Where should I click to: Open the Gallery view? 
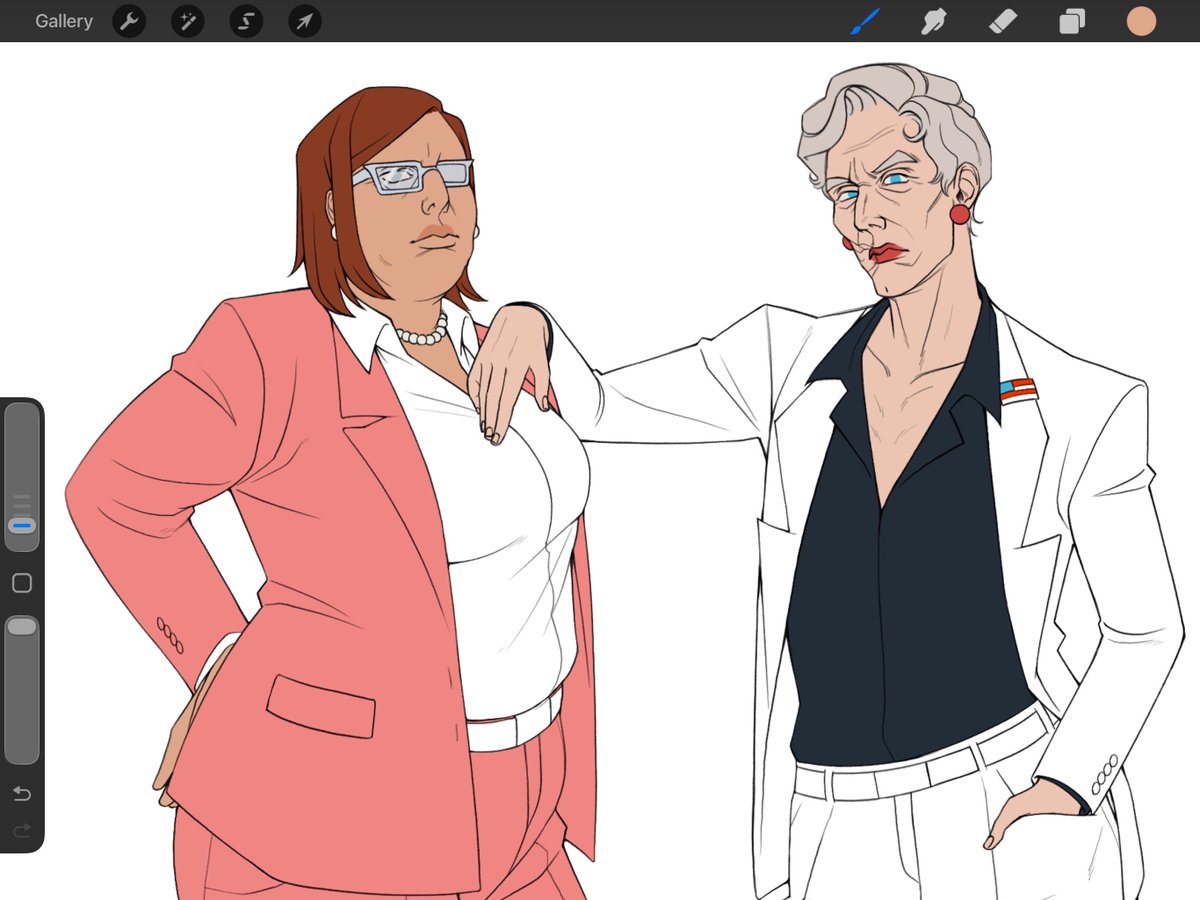pyautogui.click(x=64, y=21)
